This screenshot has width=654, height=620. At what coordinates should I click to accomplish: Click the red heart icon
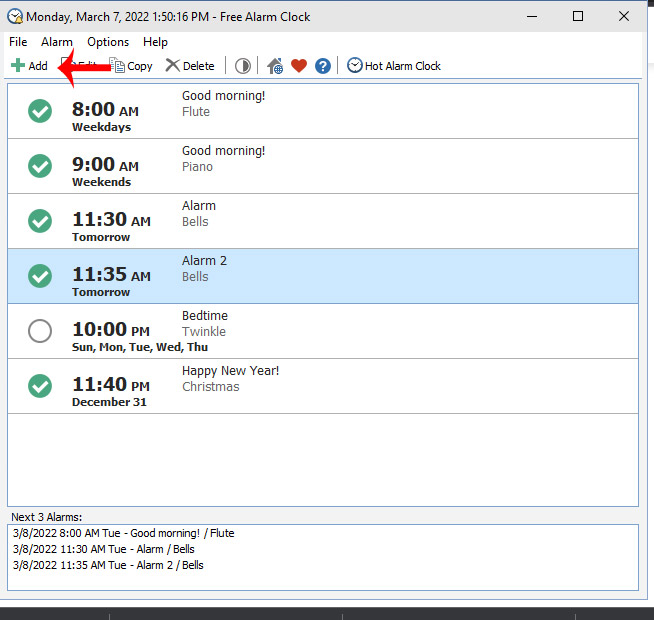(x=299, y=66)
